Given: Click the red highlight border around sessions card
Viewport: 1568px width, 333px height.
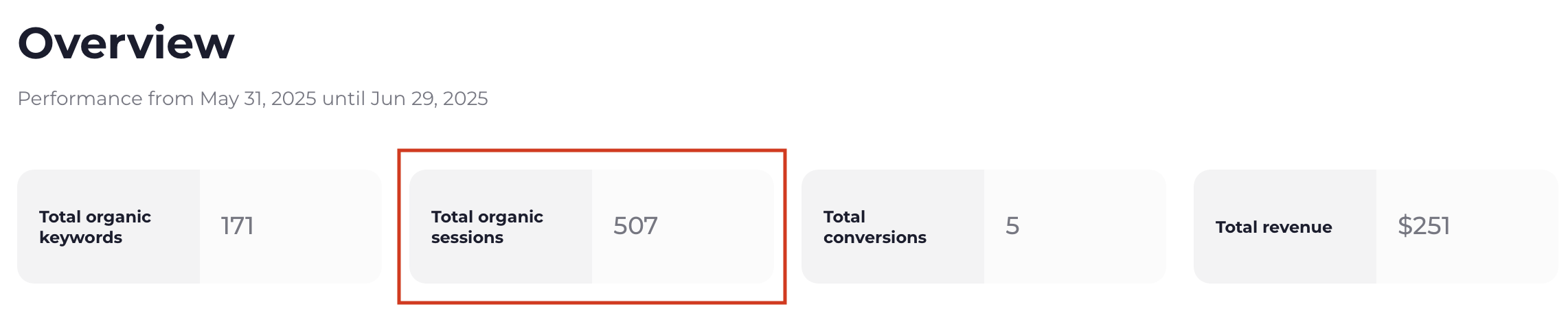Looking at the screenshot, I should coord(592,150).
